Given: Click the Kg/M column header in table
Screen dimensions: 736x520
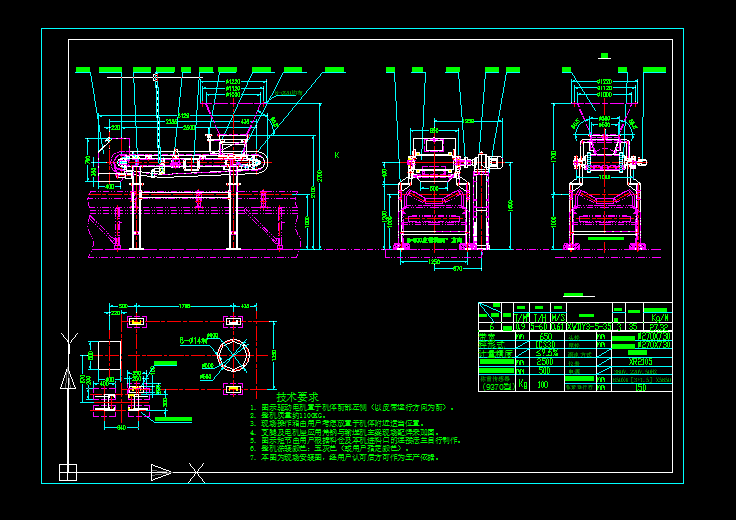Looking at the screenshot, I should point(659,318).
